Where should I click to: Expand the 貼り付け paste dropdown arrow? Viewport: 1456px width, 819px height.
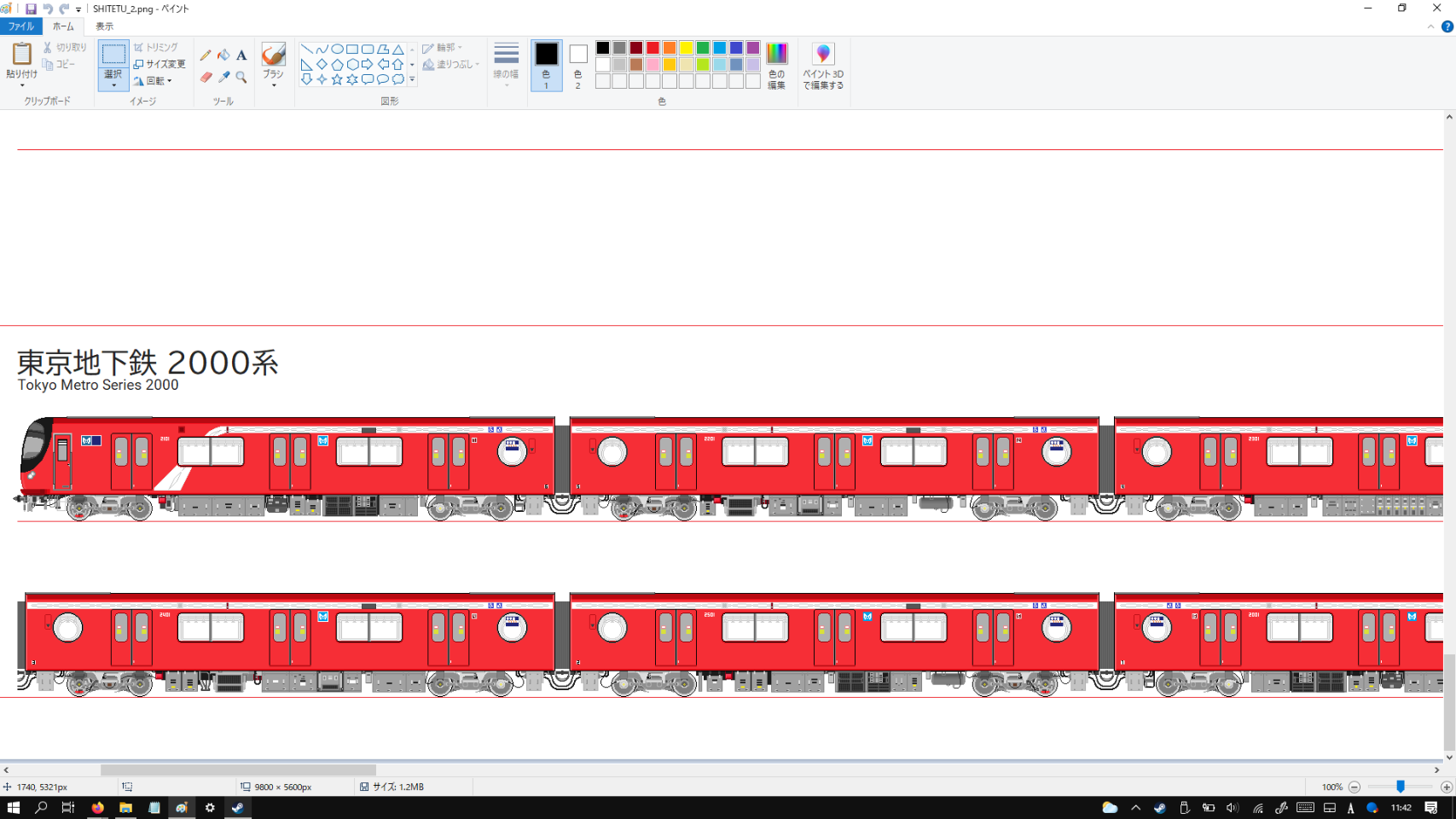(21, 85)
